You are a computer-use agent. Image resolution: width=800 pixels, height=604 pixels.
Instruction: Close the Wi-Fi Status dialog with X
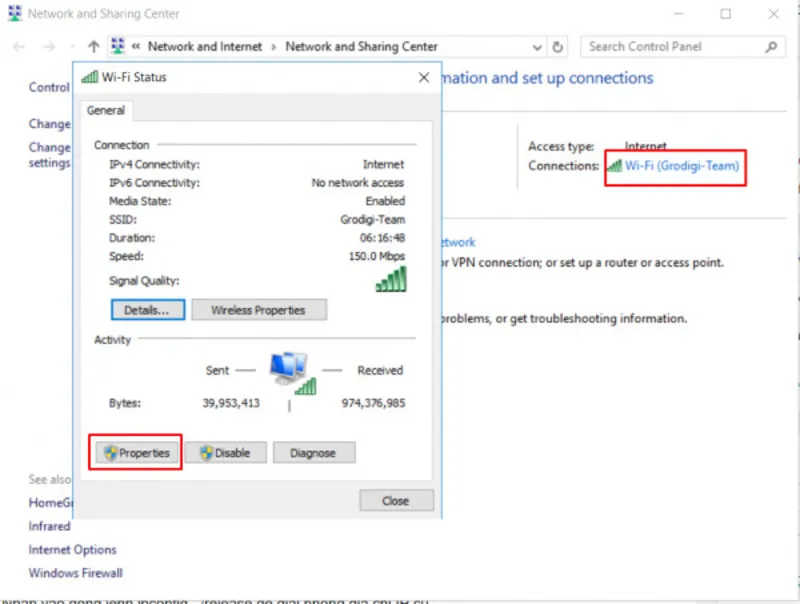pos(423,78)
